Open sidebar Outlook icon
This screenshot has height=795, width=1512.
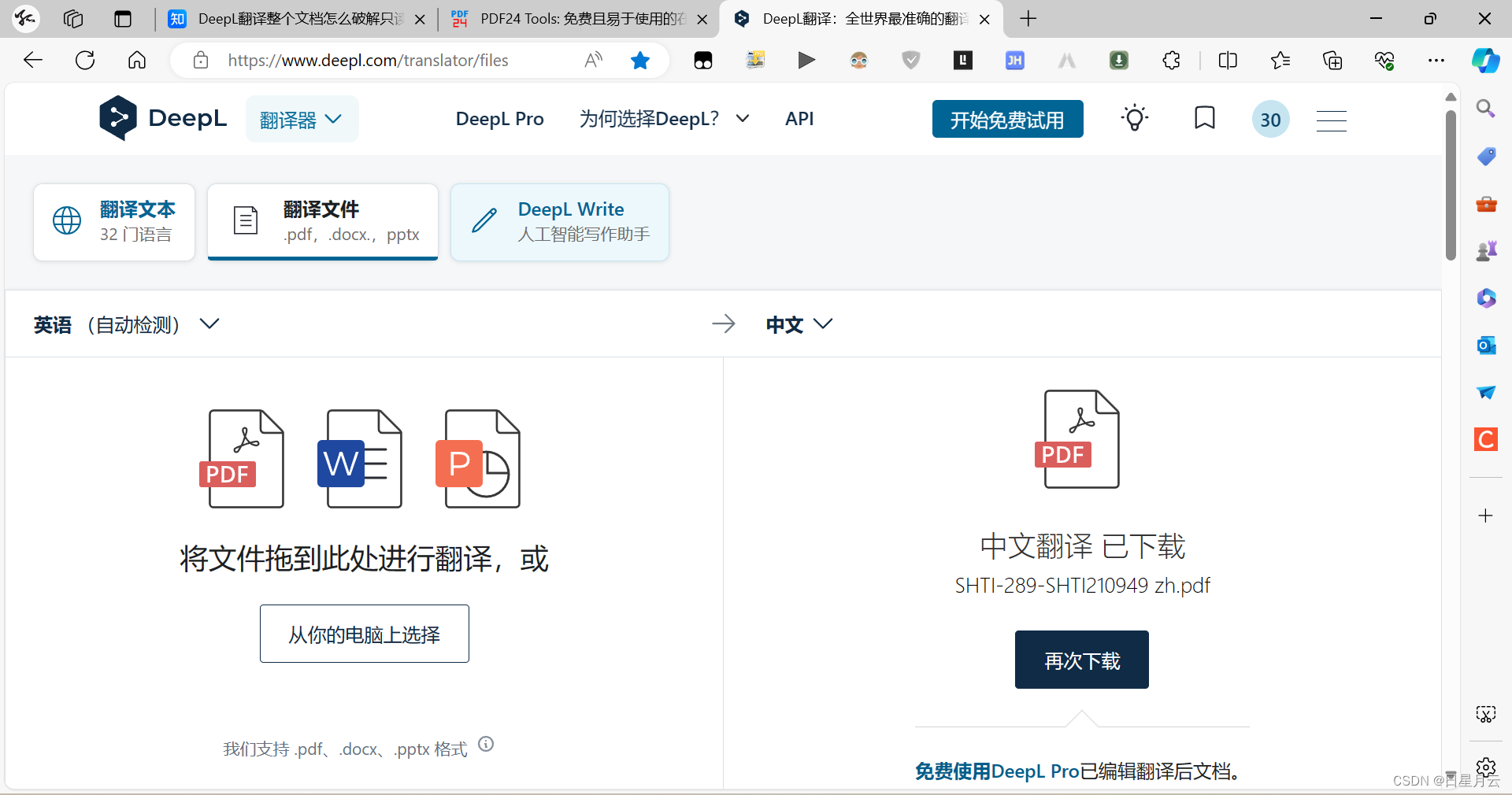(1486, 345)
